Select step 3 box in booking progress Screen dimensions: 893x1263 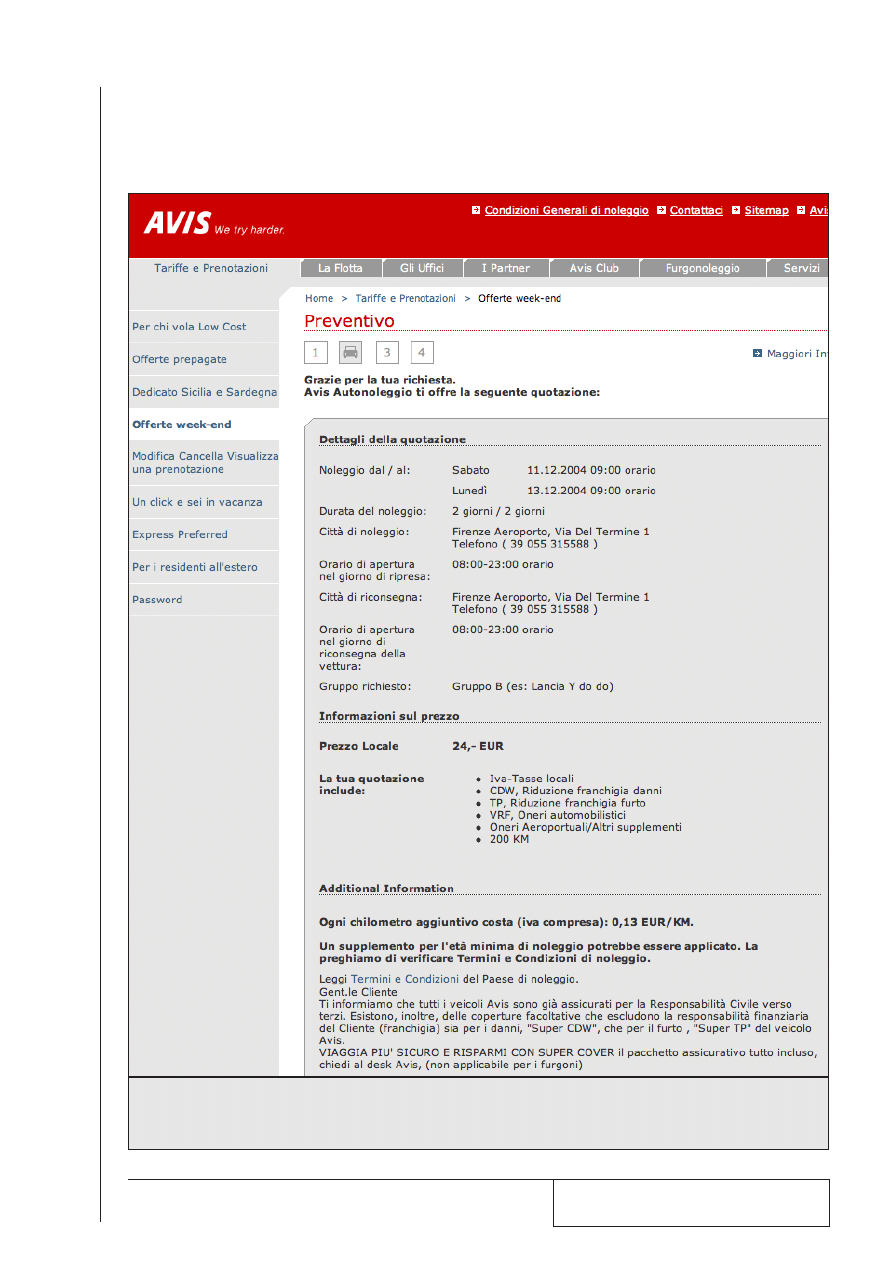click(387, 352)
